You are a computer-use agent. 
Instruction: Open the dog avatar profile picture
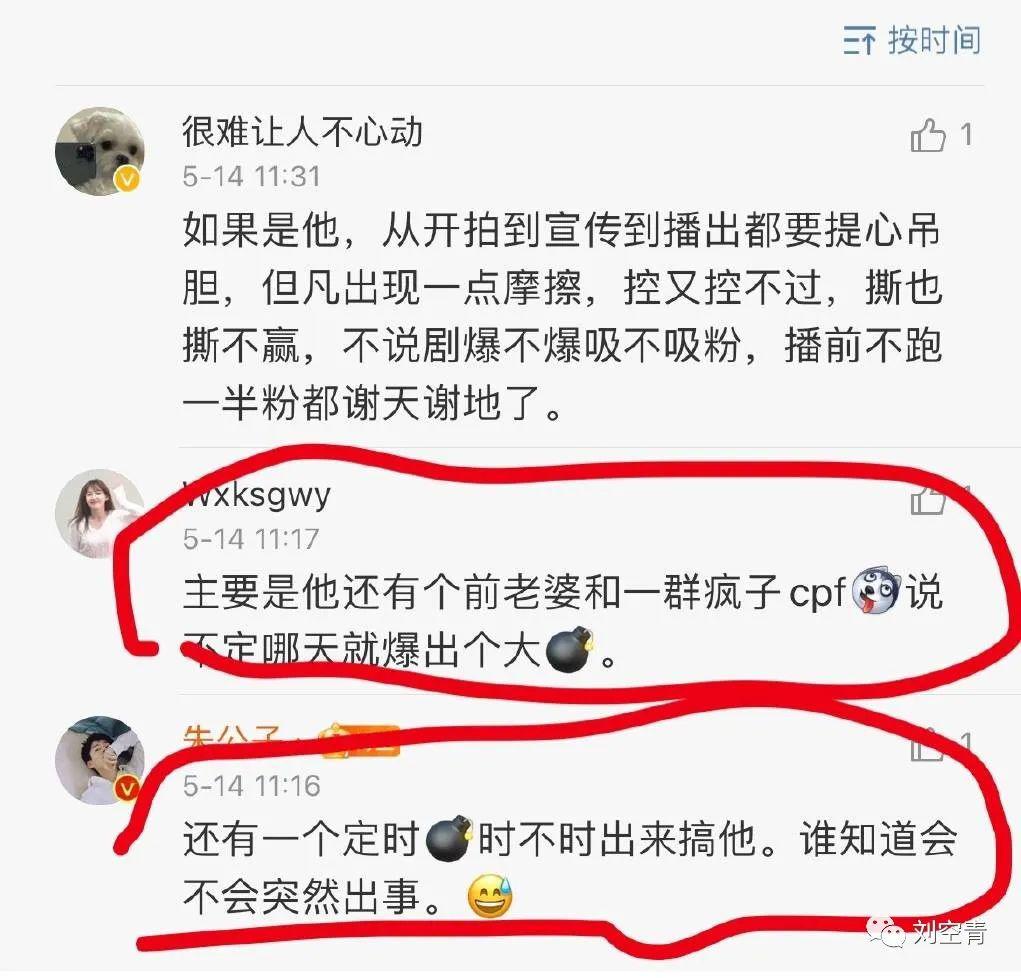pos(100,151)
